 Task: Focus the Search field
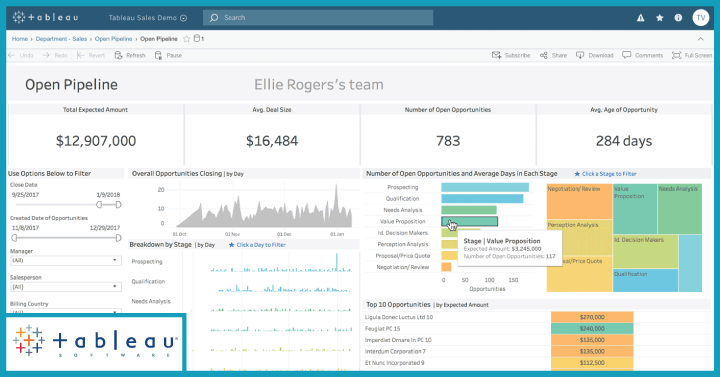point(318,18)
